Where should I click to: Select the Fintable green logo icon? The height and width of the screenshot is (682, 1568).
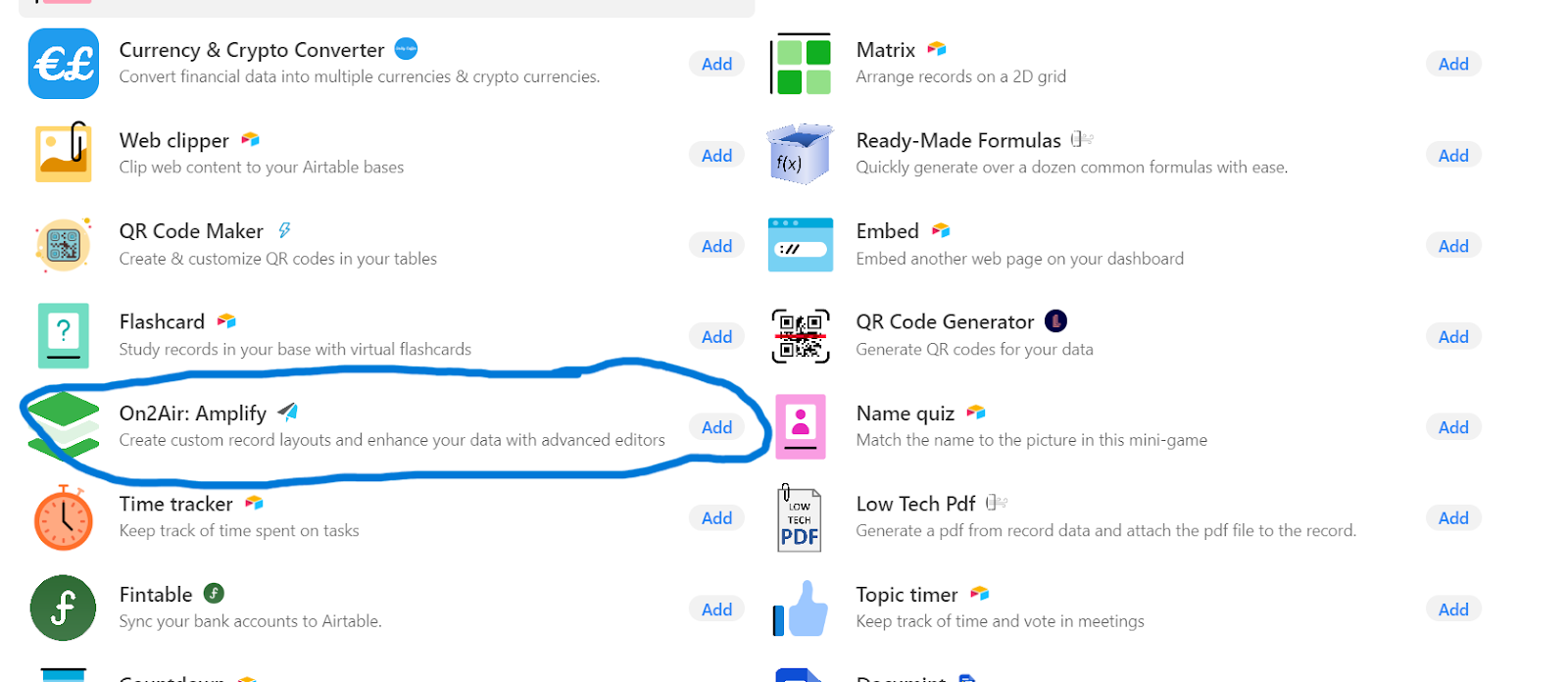pos(64,608)
